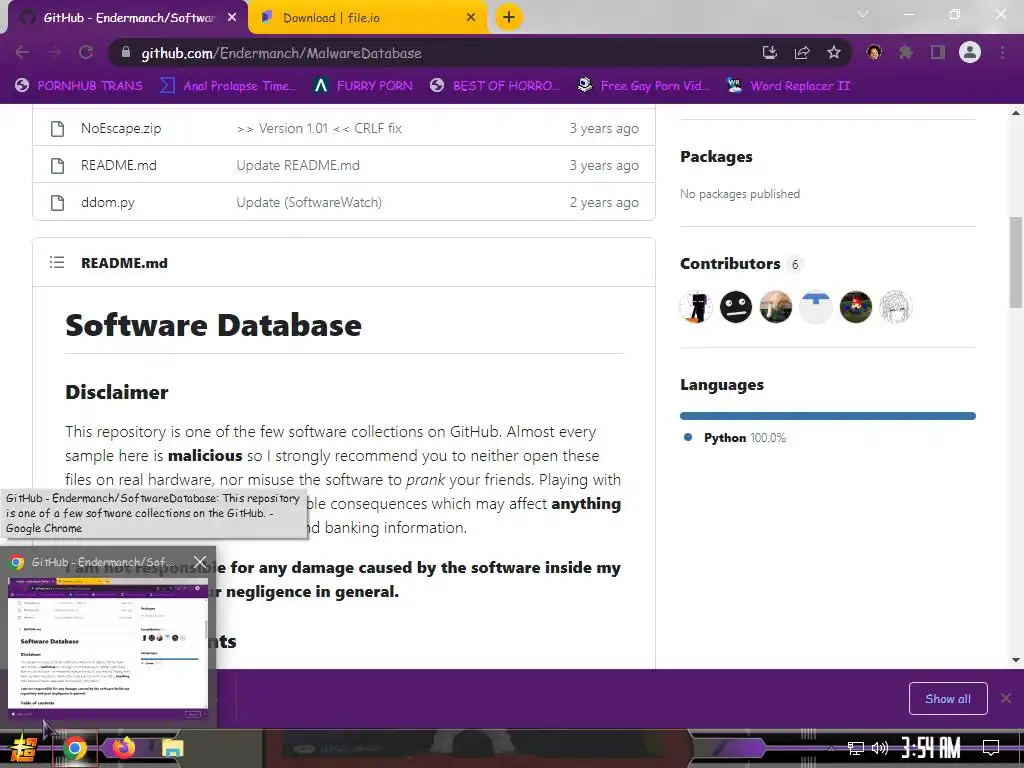1024x768 pixels.
Task: Click the file icon beside README.md row
Action: tap(57, 165)
